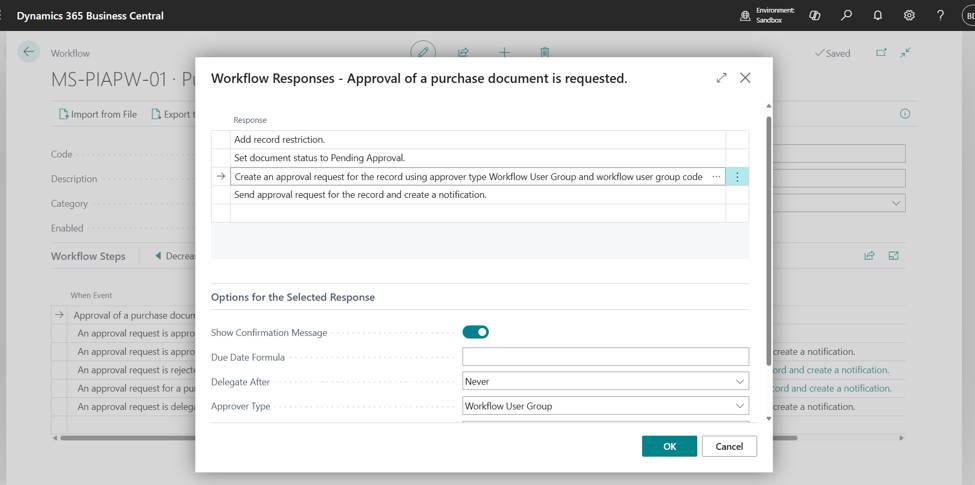
Task: Click the Cancel button
Action: (x=729, y=446)
